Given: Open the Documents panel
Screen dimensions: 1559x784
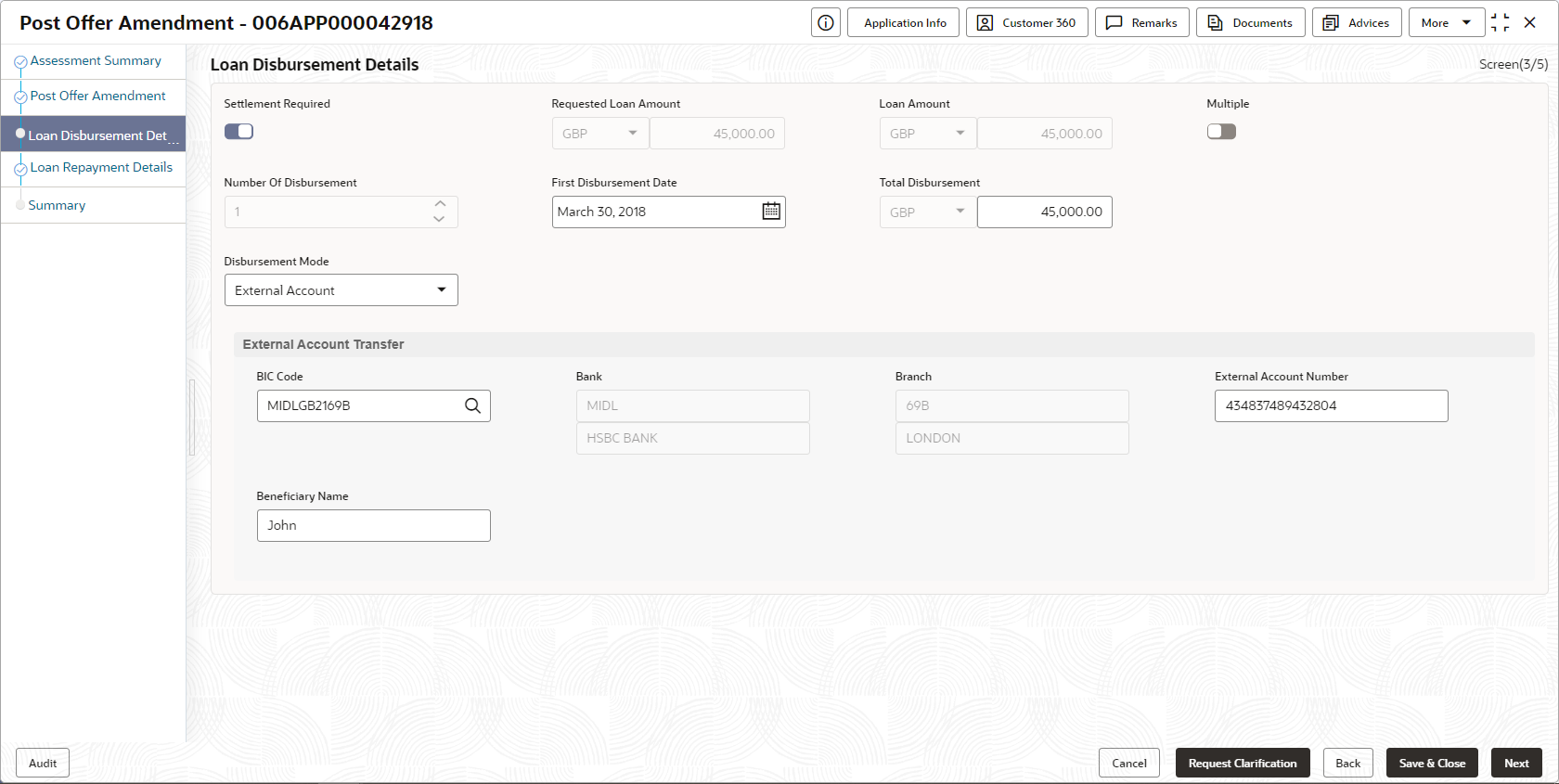Looking at the screenshot, I should pos(1251,22).
